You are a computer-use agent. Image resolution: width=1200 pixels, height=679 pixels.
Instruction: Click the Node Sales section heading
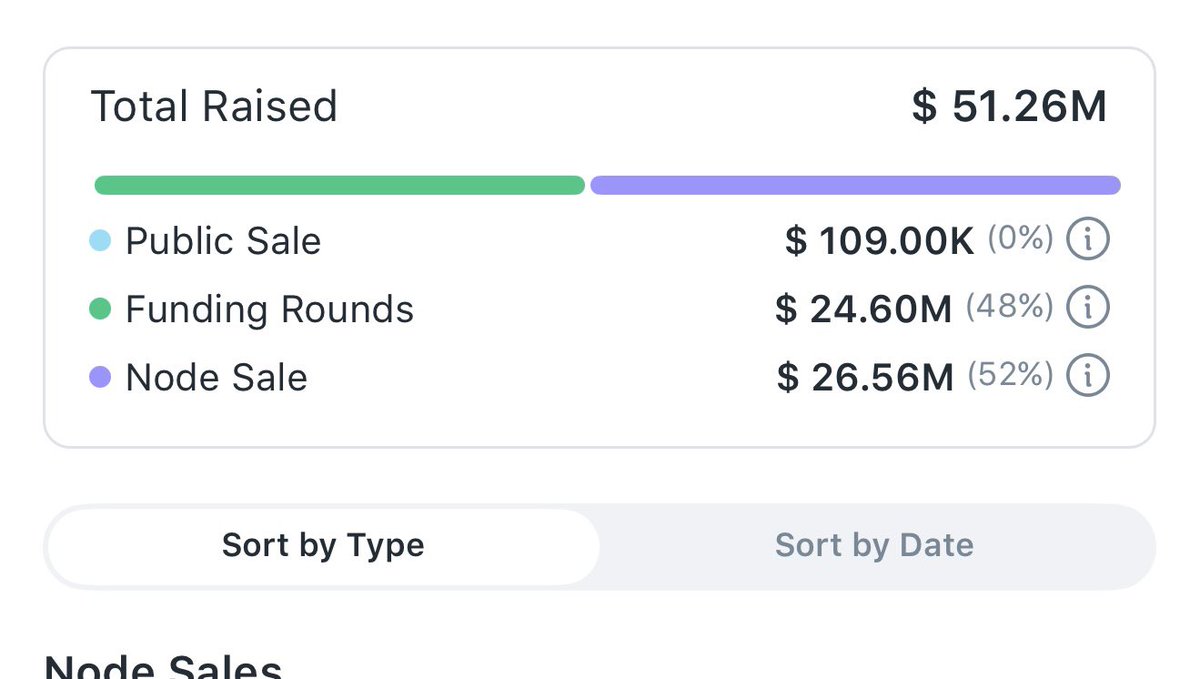tap(163, 667)
